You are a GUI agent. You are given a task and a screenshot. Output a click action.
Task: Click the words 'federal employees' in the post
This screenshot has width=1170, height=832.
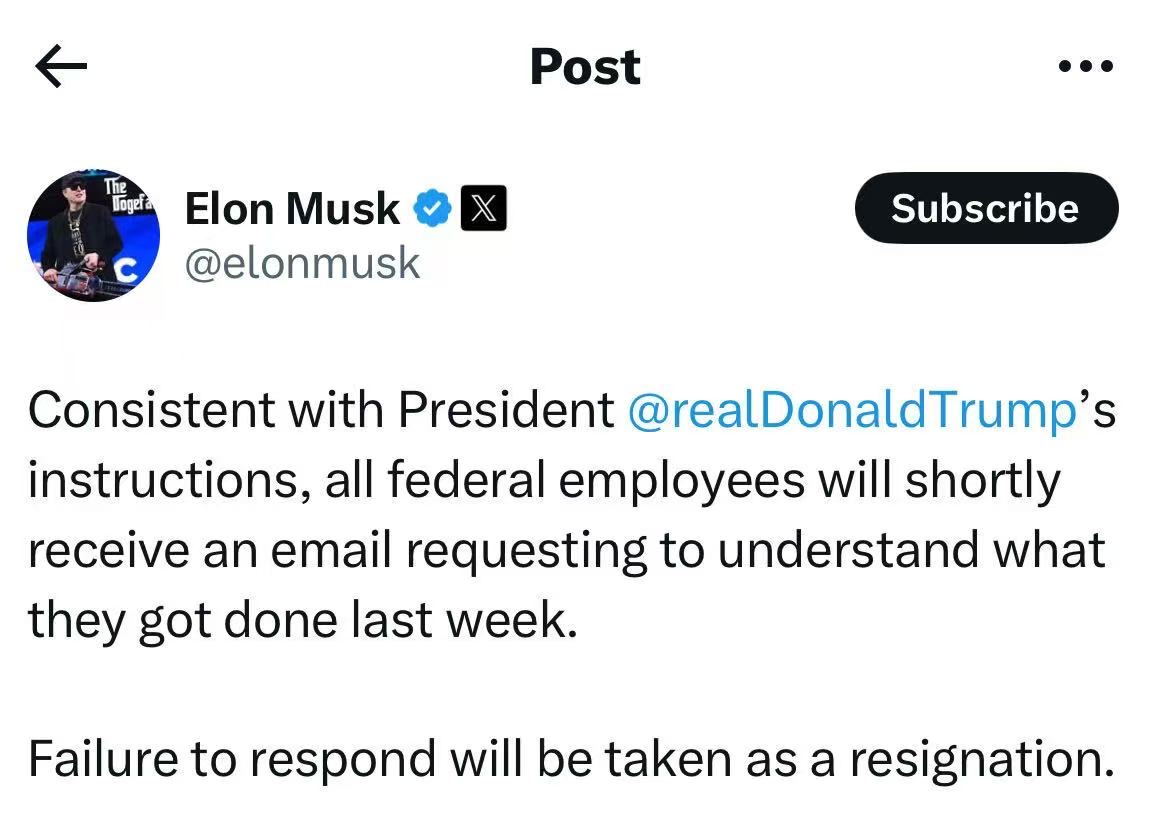click(x=596, y=480)
